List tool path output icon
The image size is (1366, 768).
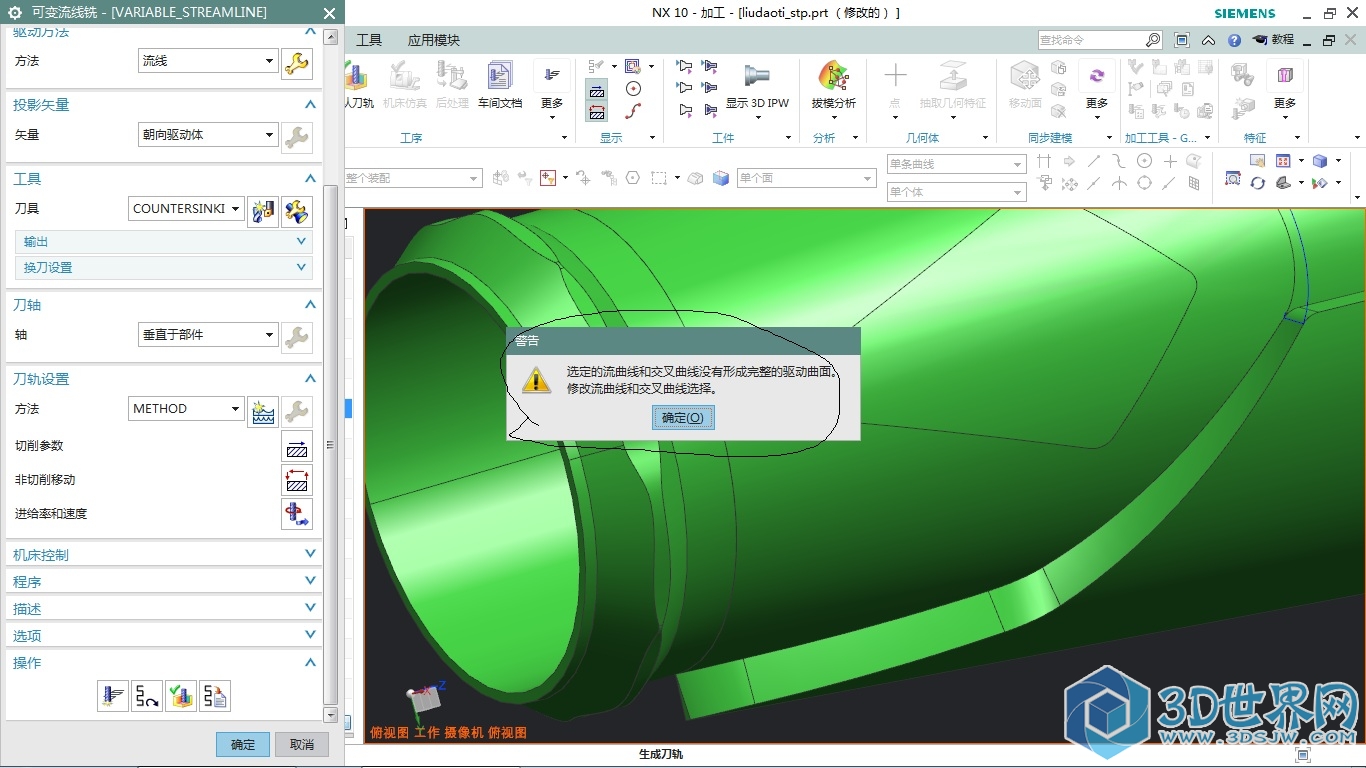(215, 696)
